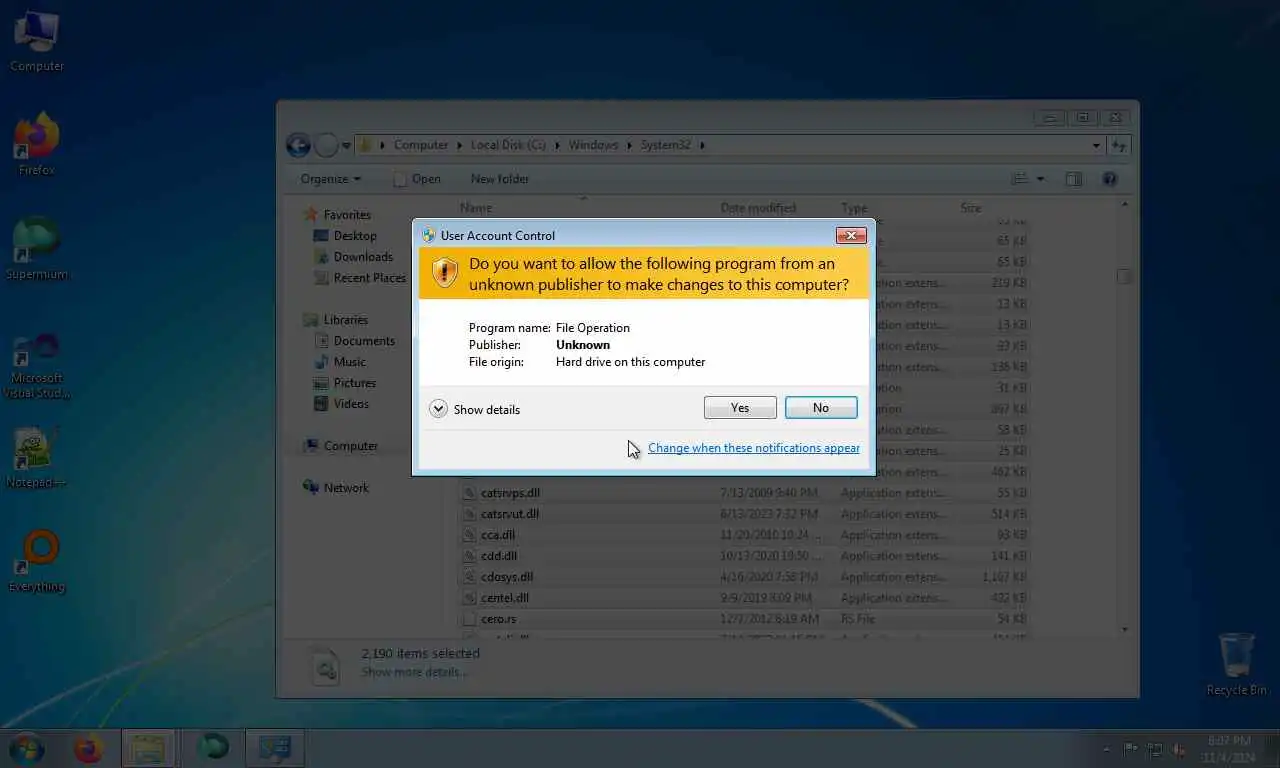Open the address bar history dropdown
Screen dimensions: 1280x768
click(x=1096, y=145)
